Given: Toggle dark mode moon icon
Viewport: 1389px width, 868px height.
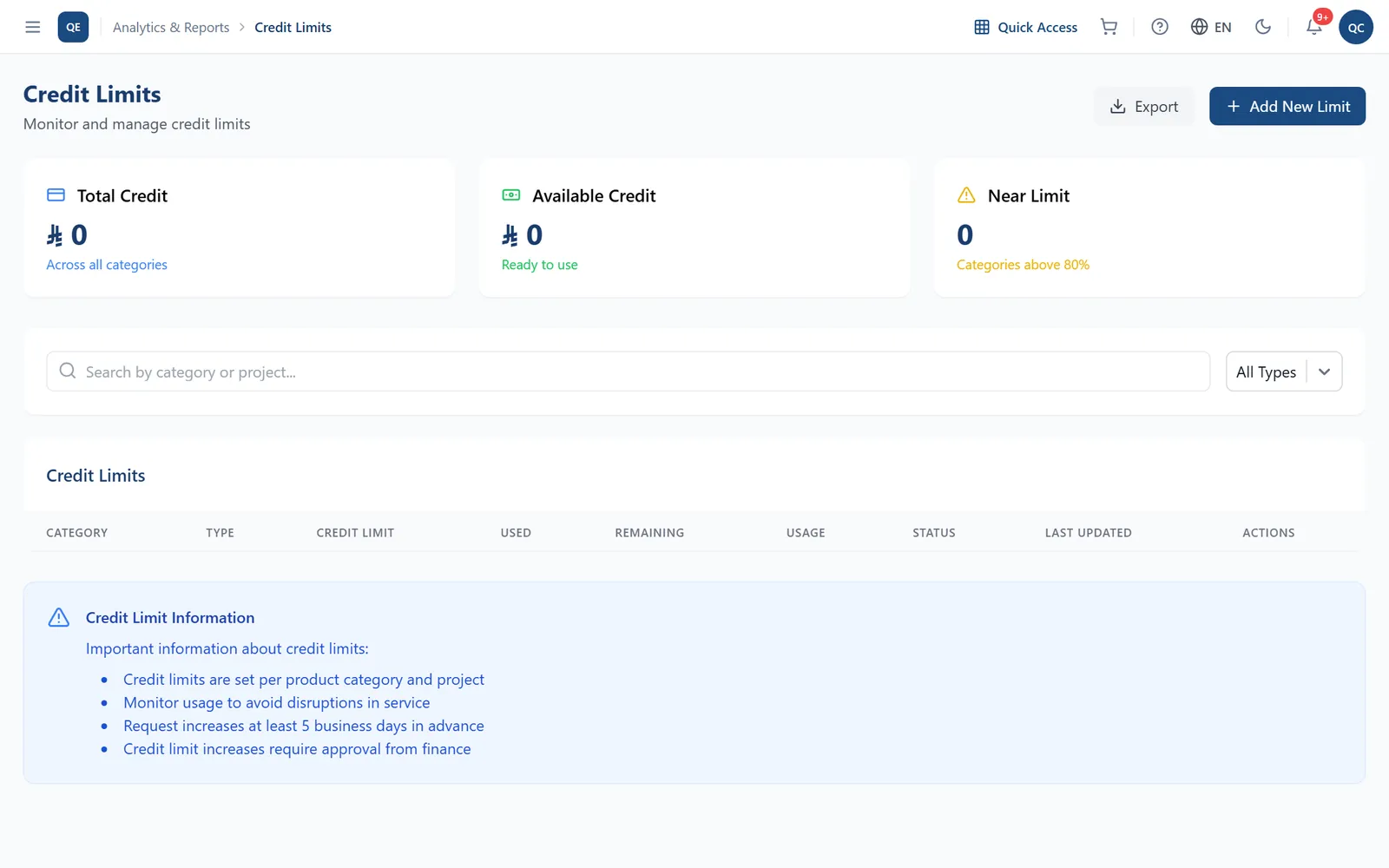Looking at the screenshot, I should [1263, 27].
